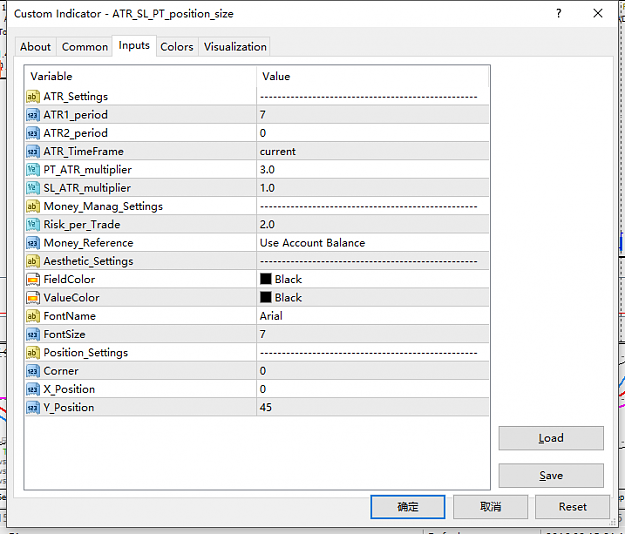Click the 'ATR_Settings' variable name
The height and width of the screenshot is (534, 625).
point(75,97)
